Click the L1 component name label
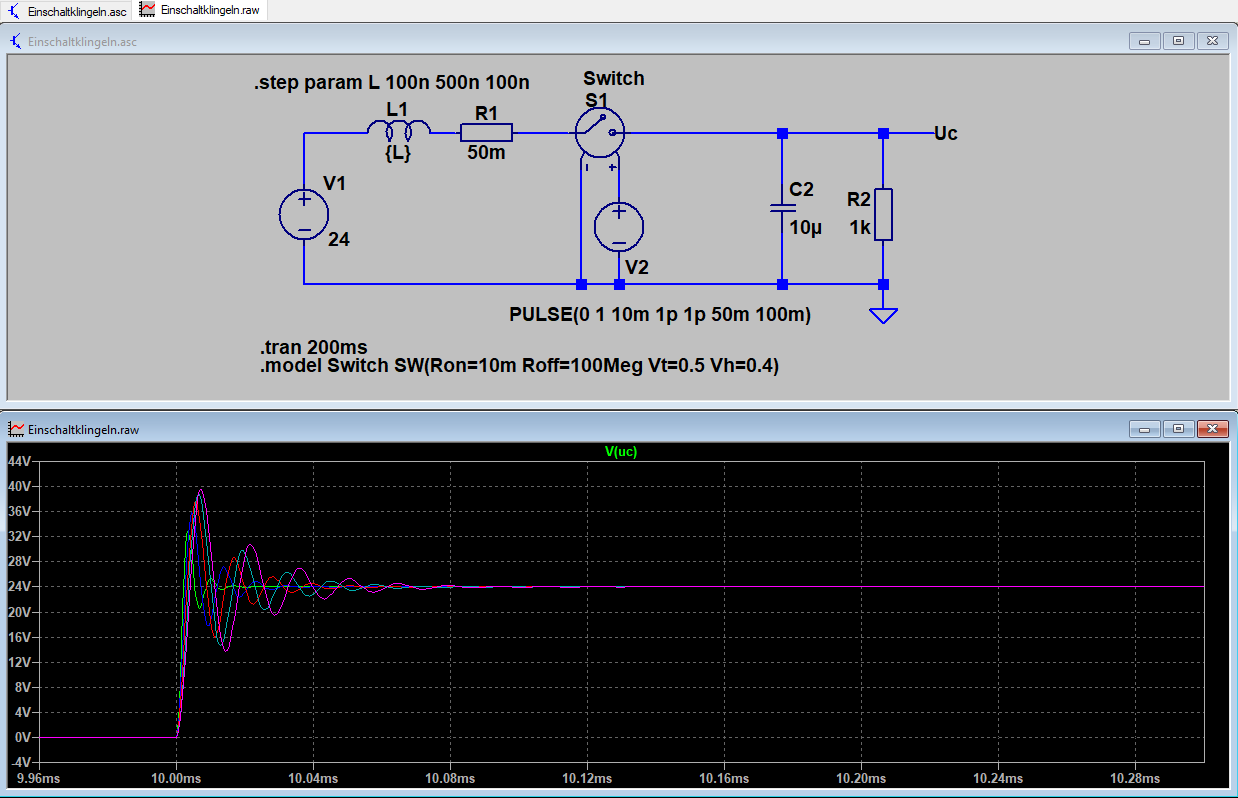 (397, 109)
